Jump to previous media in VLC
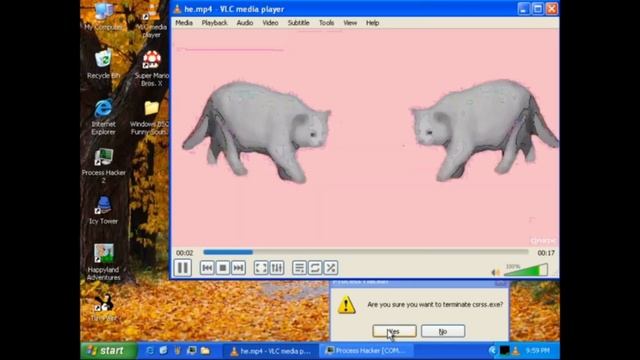The height and width of the screenshot is (360, 640). (x=207, y=268)
